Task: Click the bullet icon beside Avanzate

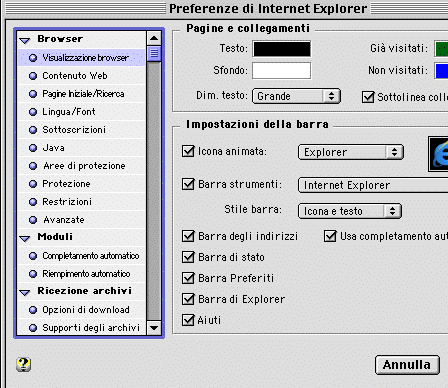Action: click(x=33, y=220)
